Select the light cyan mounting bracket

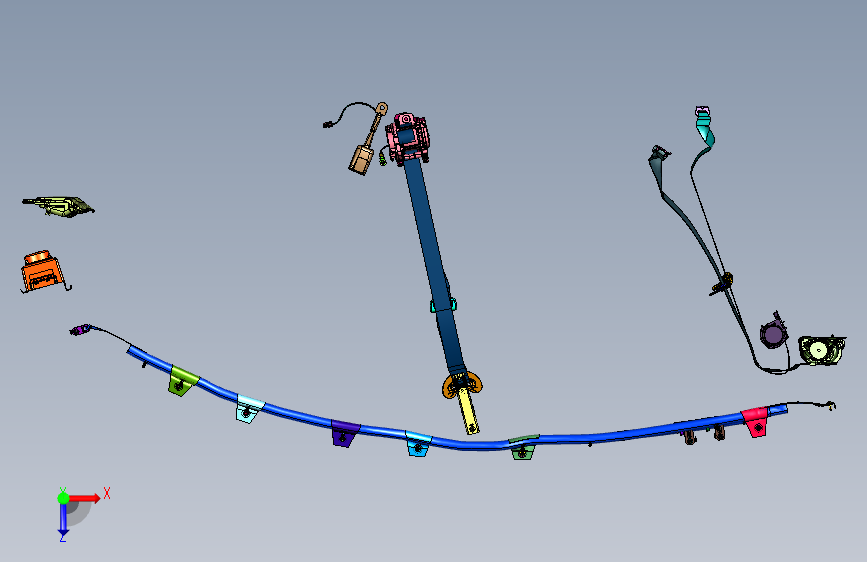249,409
